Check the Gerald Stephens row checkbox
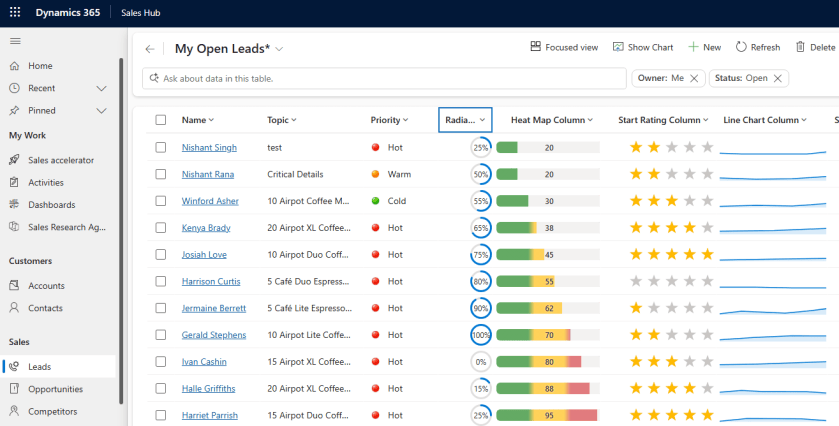The width and height of the screenshot is (839, 426). [161, 334]
